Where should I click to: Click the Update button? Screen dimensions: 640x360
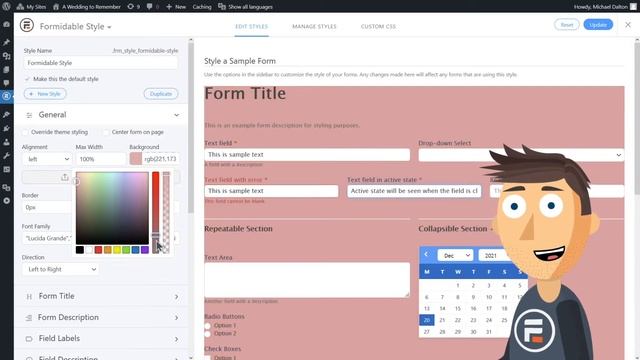click(x=598, y=24)
